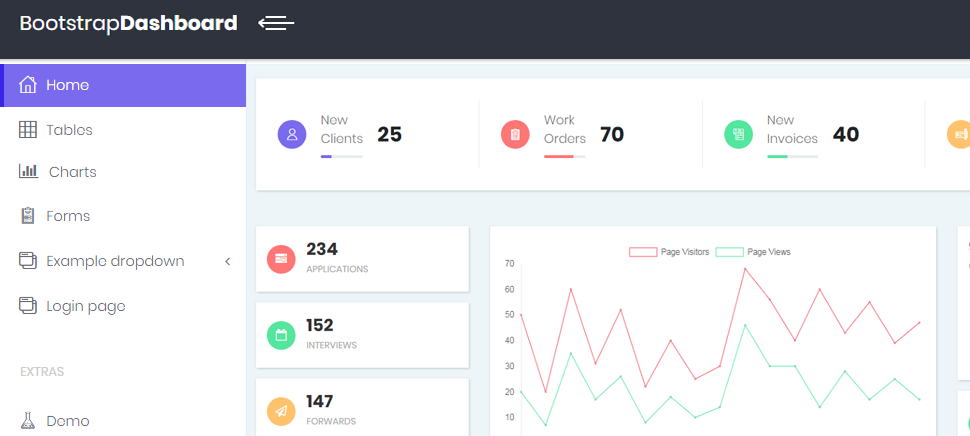Click the Page Views legend text
This screenshot has width=970, height=436.
pyautogui.click(x=769, y=252)
